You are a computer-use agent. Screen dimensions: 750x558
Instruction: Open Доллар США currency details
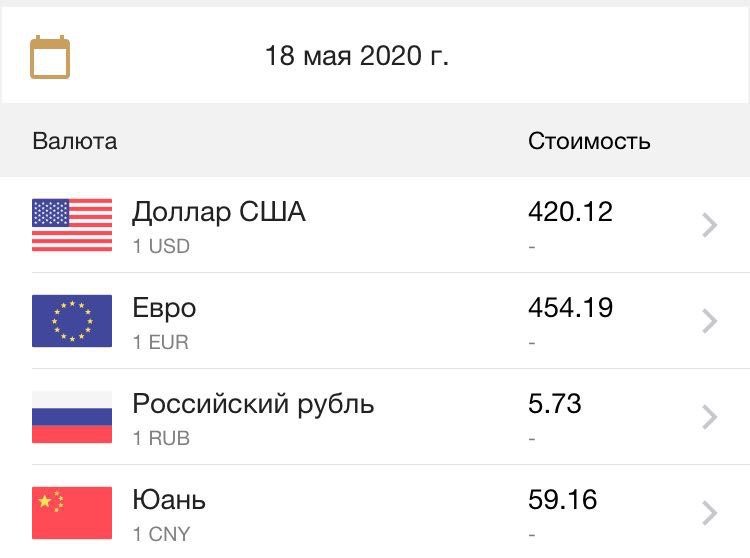tap(375, 225)
